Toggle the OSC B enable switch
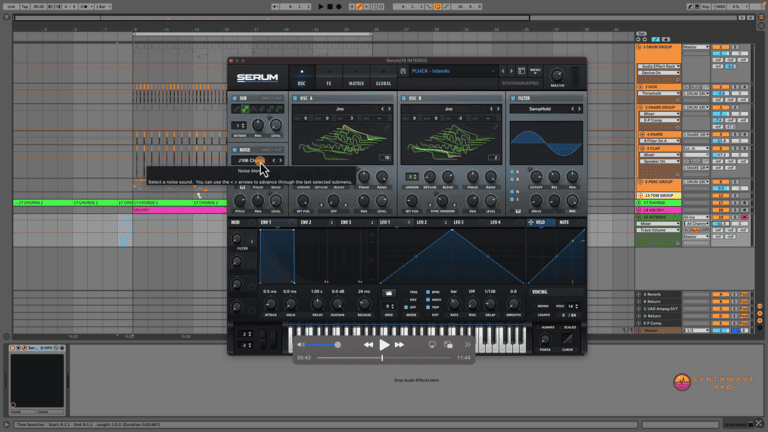Screen dimensions: 768x432 [x=404, y=98]
